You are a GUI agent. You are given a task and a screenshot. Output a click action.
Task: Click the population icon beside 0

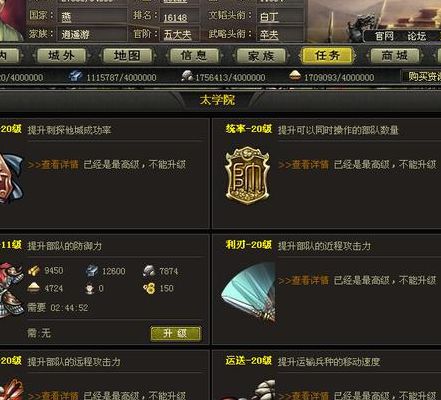click(90, 288)
